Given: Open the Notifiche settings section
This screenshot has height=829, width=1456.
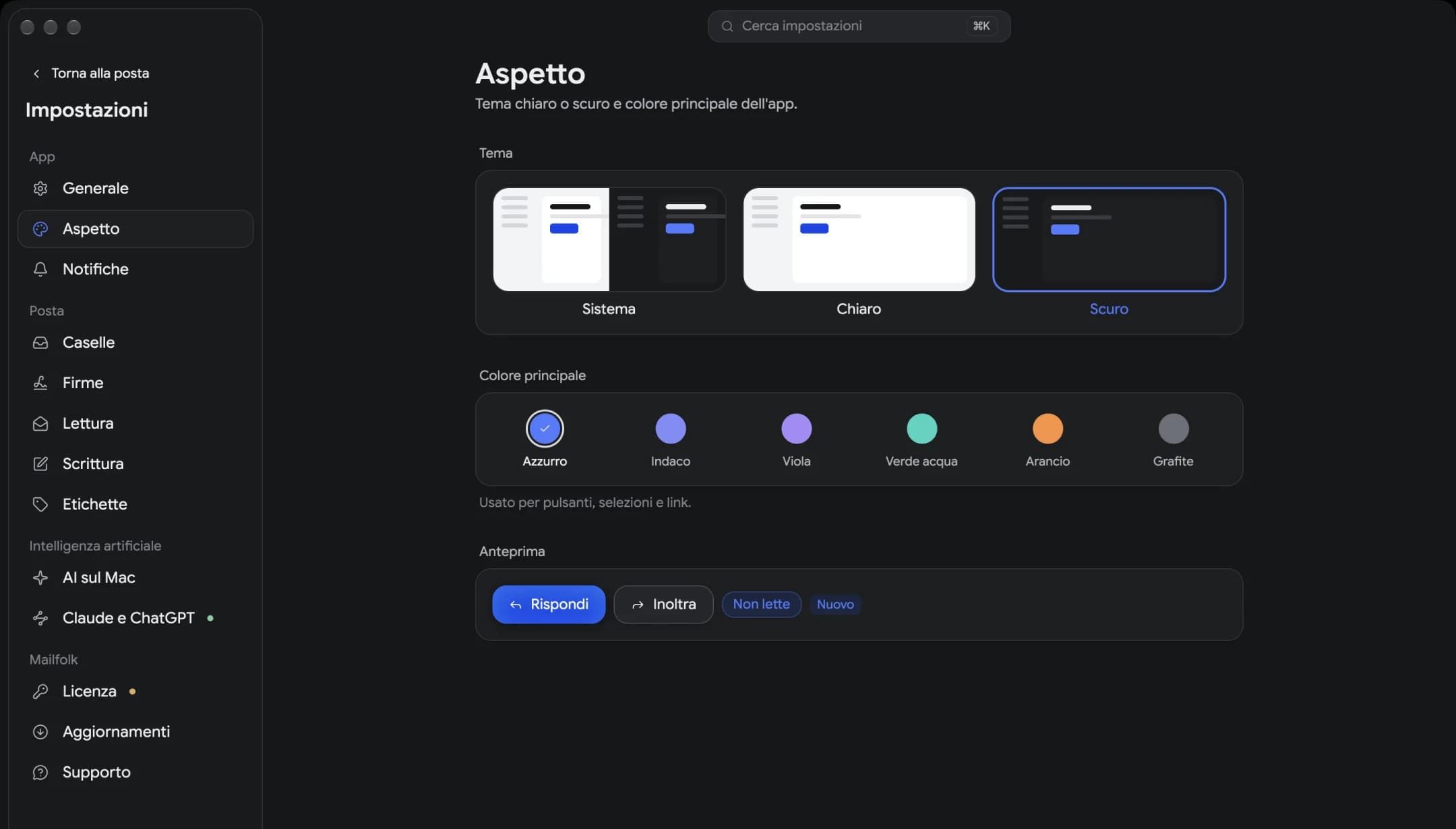Looking at the screenshot, I should tap(135, 269).
